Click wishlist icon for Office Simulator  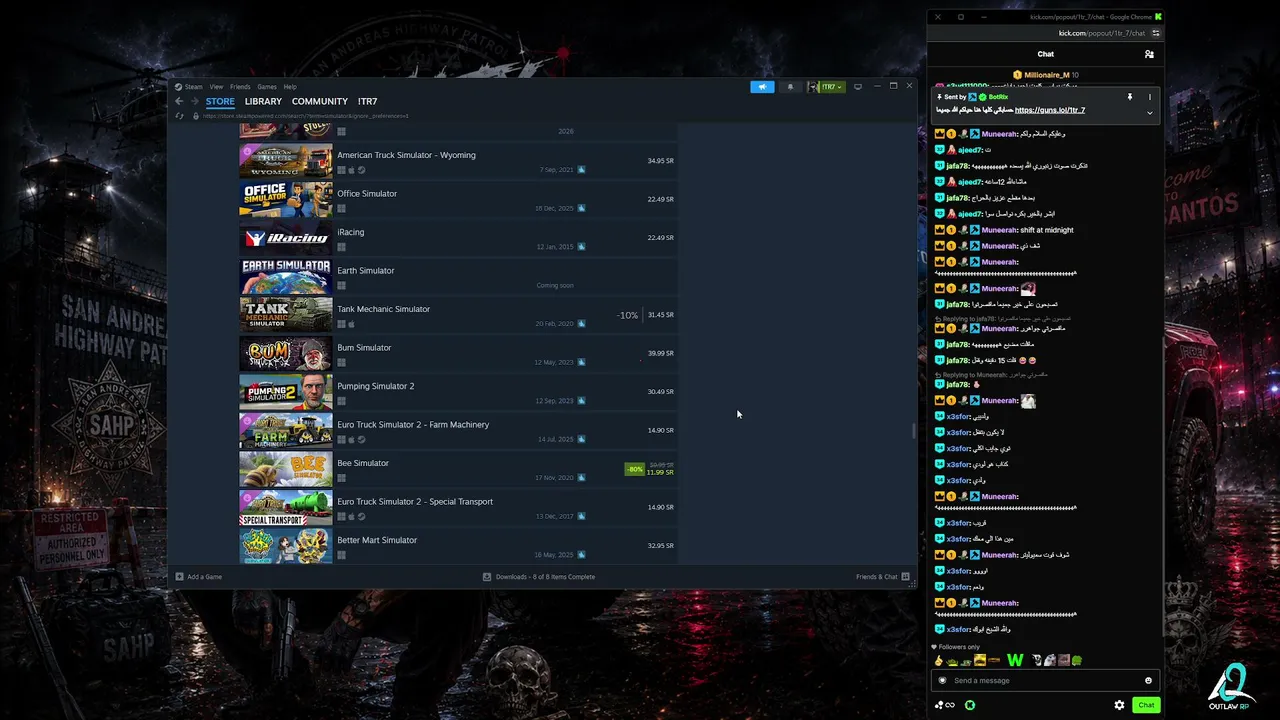coord(581,208)
